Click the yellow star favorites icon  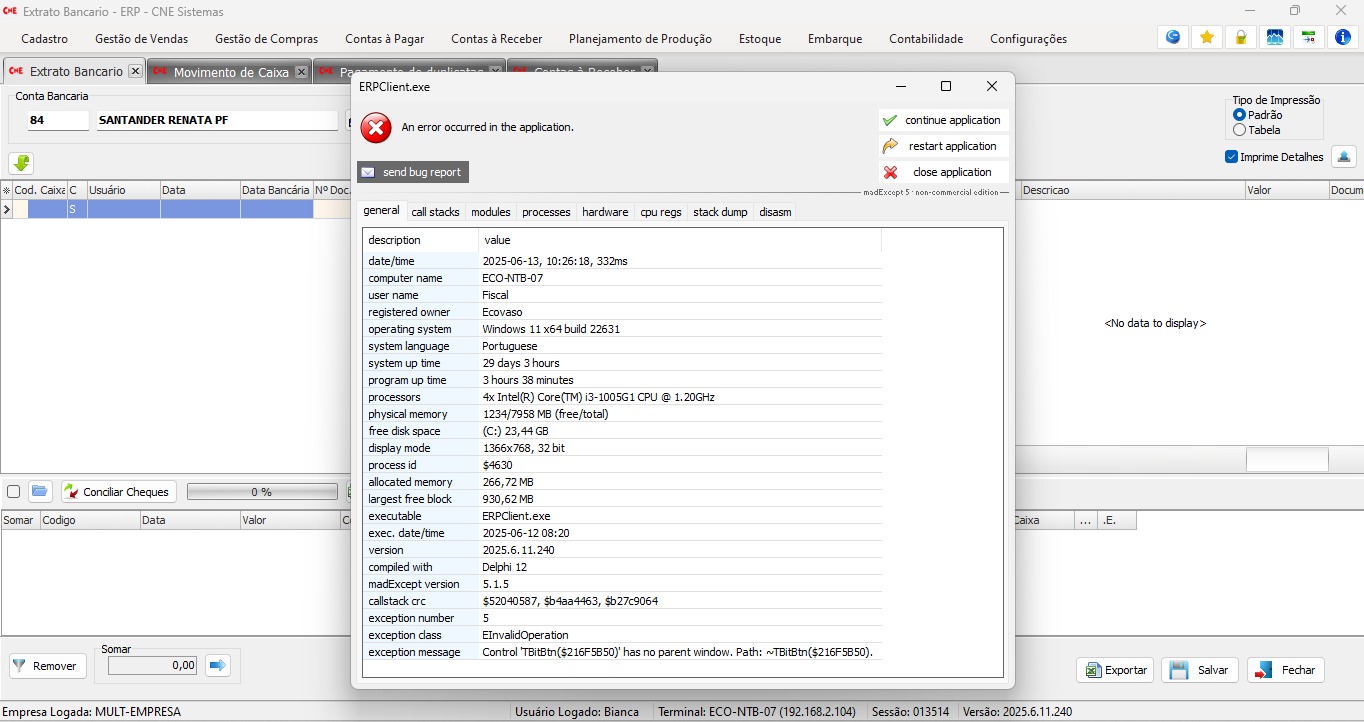point(1207,38)
